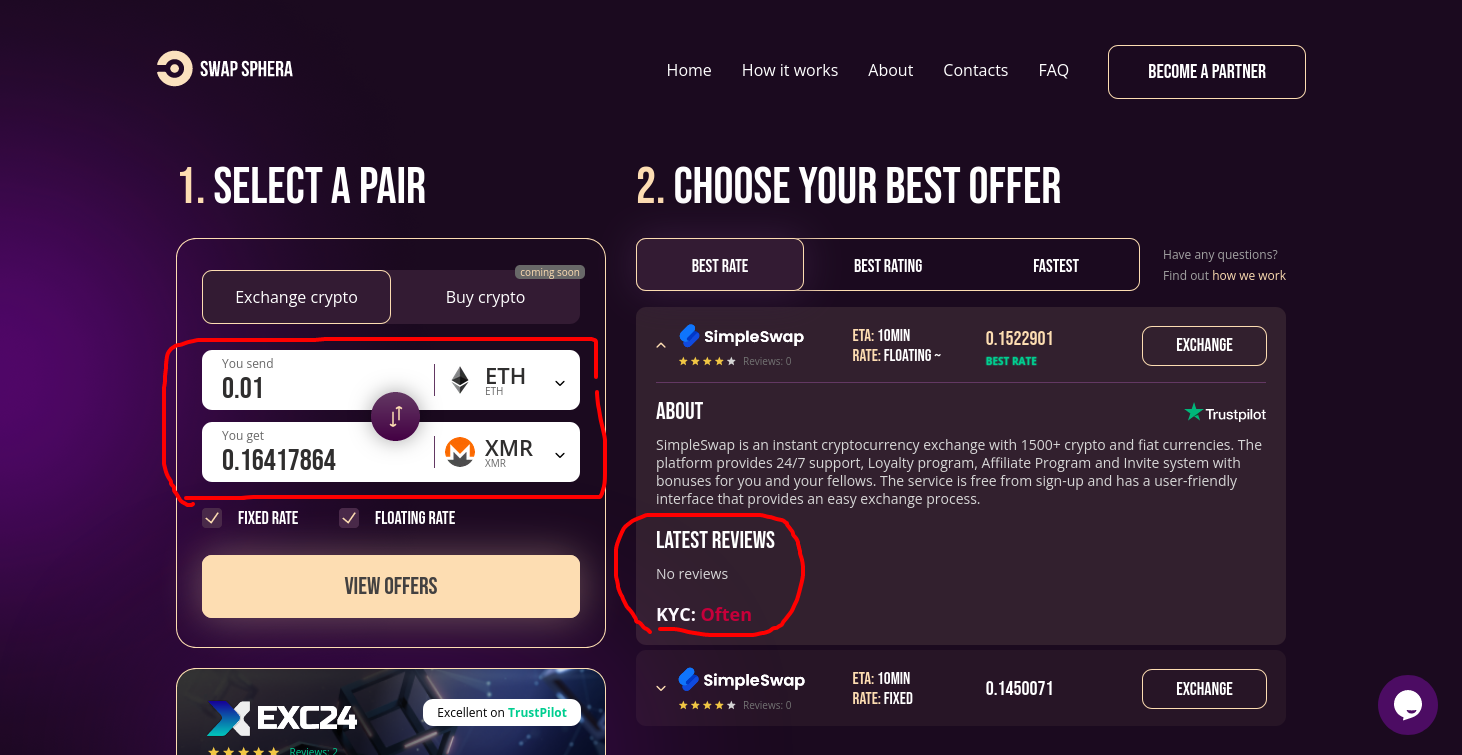Viewport: 1462px width, 755px height.
Task: Expand the second SimpleSwap fixed offer
Action: click(x=661, y=688)
